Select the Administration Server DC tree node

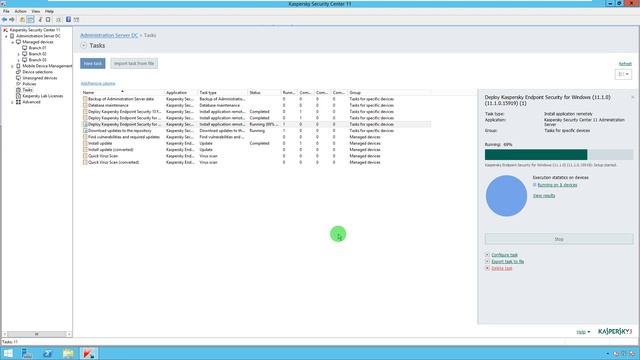click(x=38, y=36)
